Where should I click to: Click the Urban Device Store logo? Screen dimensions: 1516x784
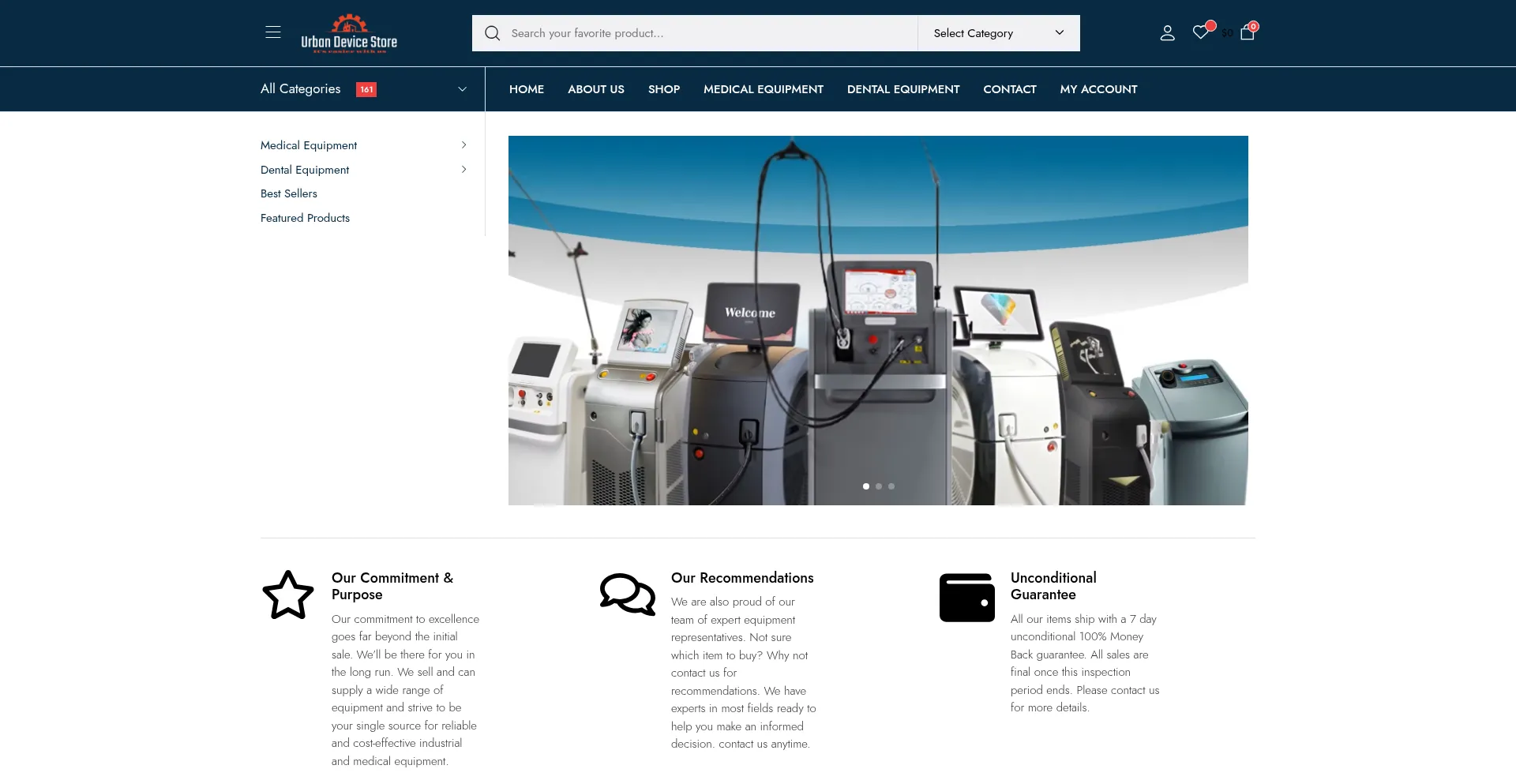coord(349,34)
